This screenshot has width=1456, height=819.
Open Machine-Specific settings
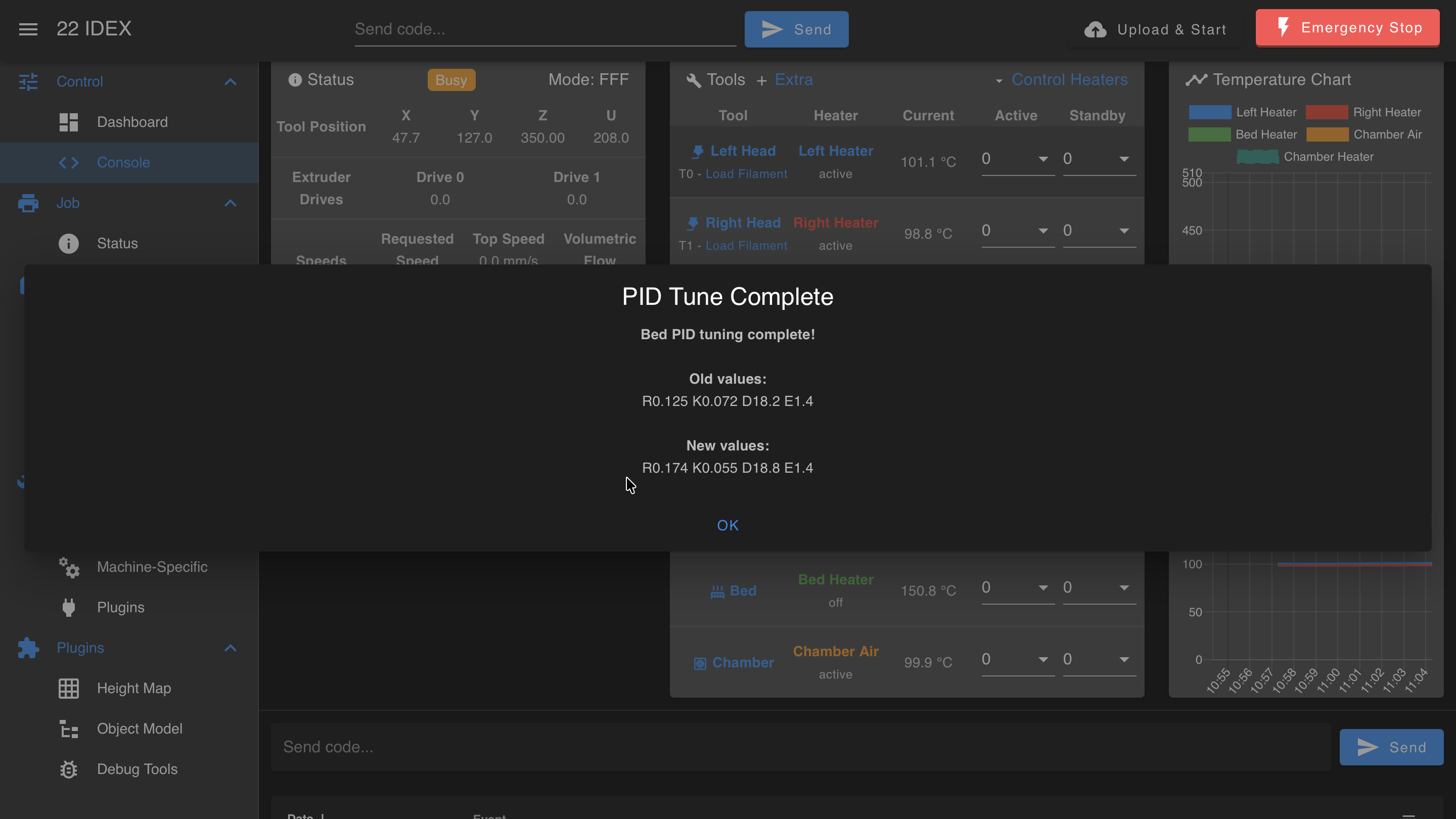pos(129,567)
